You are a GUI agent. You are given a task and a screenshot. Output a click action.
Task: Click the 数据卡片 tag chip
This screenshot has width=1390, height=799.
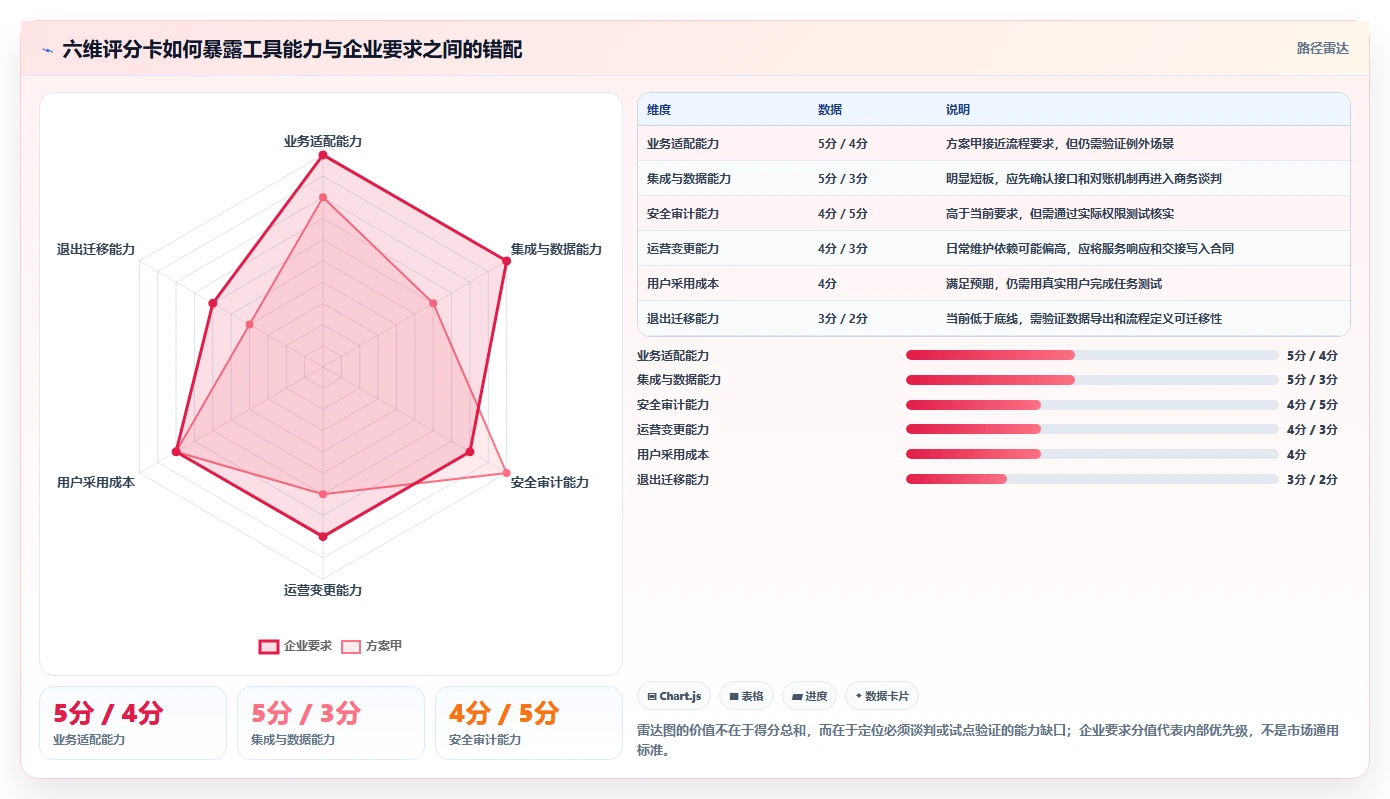coord(881,696)
